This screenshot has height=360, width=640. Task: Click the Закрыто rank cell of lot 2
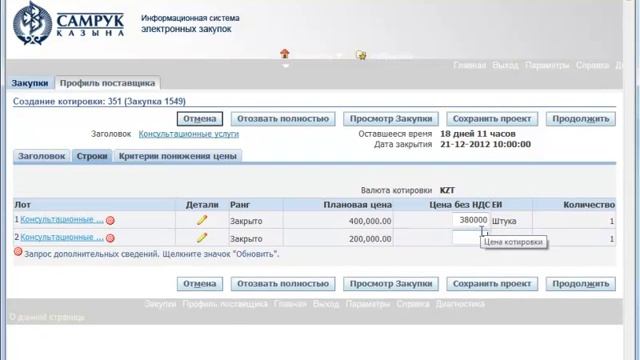pyautogui.click(x=246, y=239)
